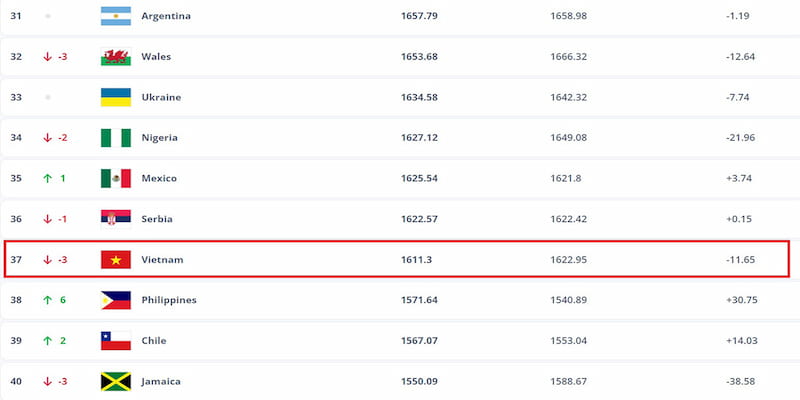The image size is (800, 400).
Task: Click the Argentina flag icon
Action: [116, 16]
